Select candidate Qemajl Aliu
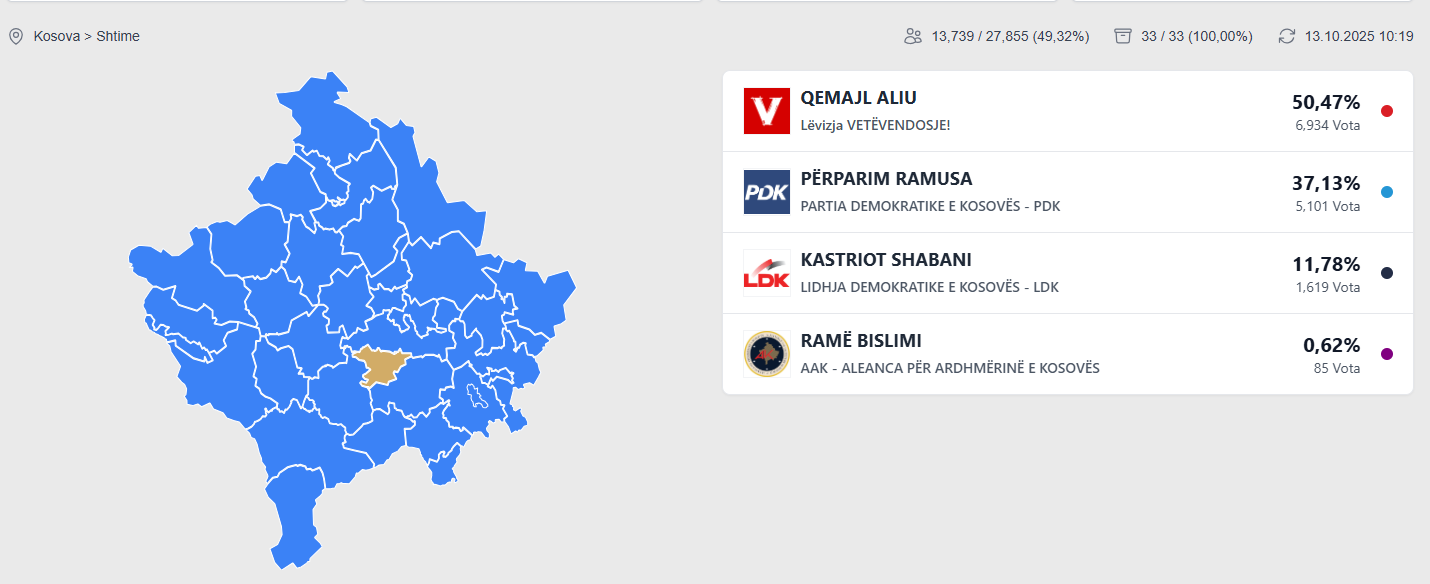This screenshot has width=1430, height=584. point(858,98)
